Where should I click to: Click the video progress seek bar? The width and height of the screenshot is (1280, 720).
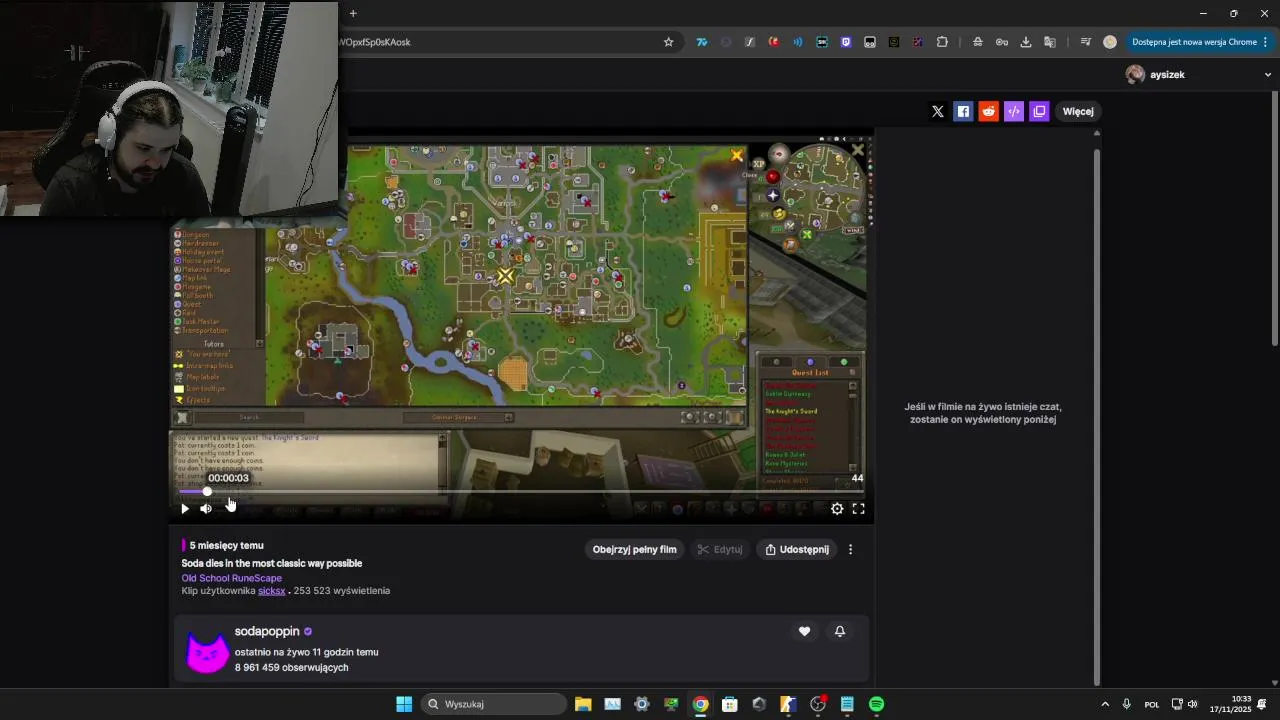coord(520,492)
